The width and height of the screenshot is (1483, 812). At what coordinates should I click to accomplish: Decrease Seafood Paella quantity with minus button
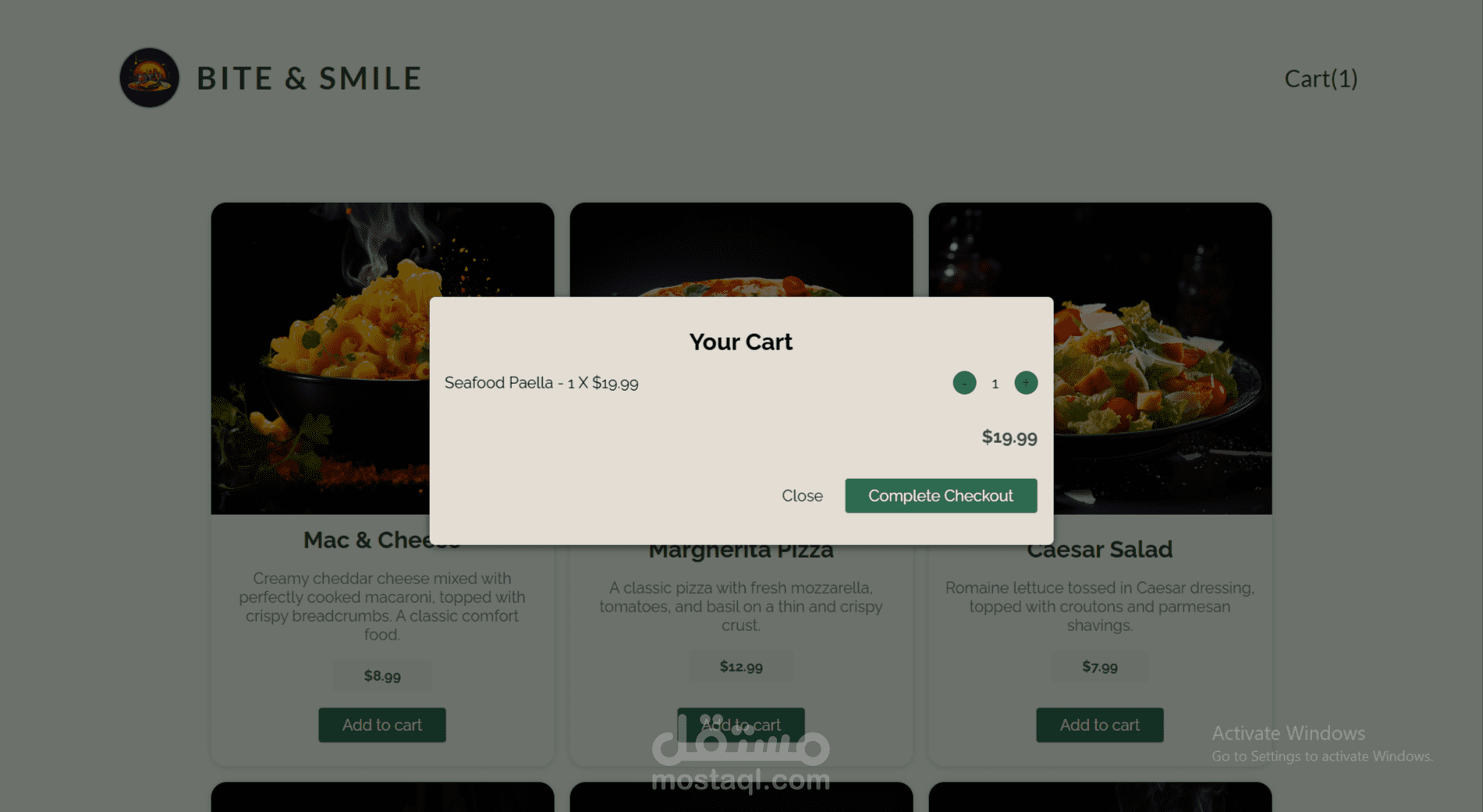click(964, 383)
